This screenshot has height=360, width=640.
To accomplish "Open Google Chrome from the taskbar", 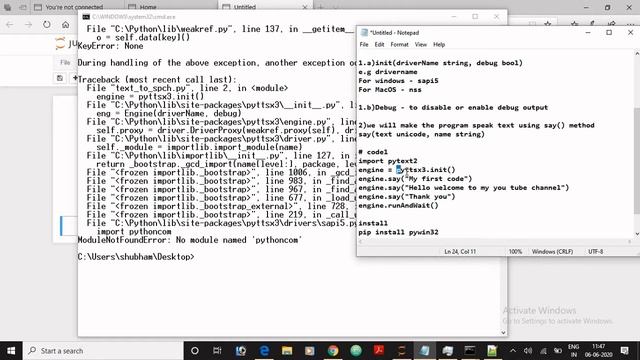I will click(333, 351).
